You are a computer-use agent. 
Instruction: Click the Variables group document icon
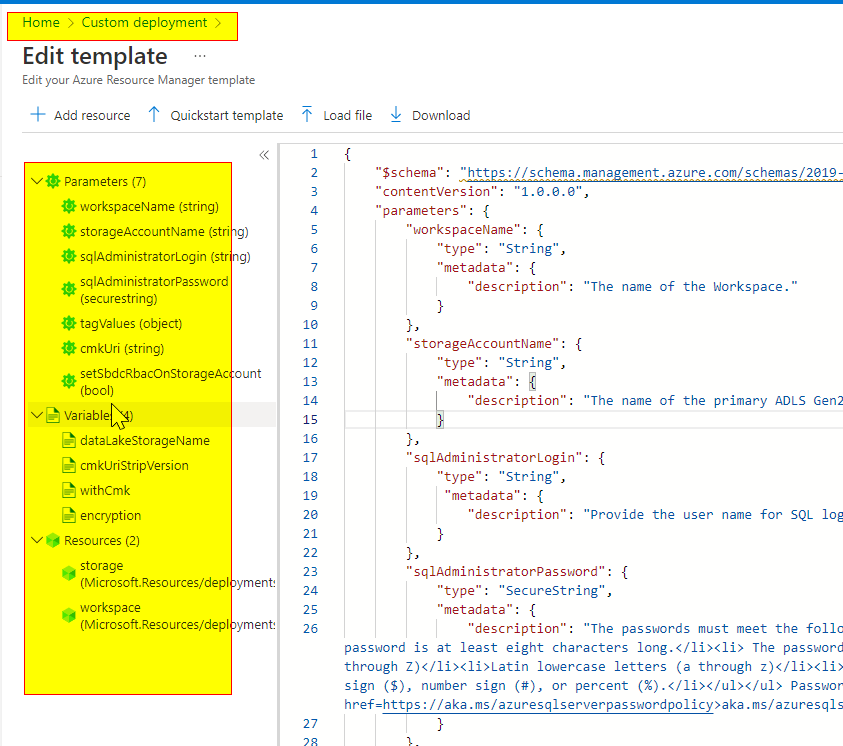(x=53, y=415)
